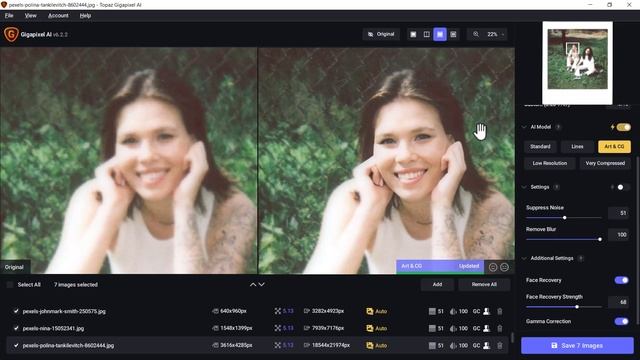
Task: Click face recovery icon for pexels-johnmark-smith row
Action: [x=487, y=311]
